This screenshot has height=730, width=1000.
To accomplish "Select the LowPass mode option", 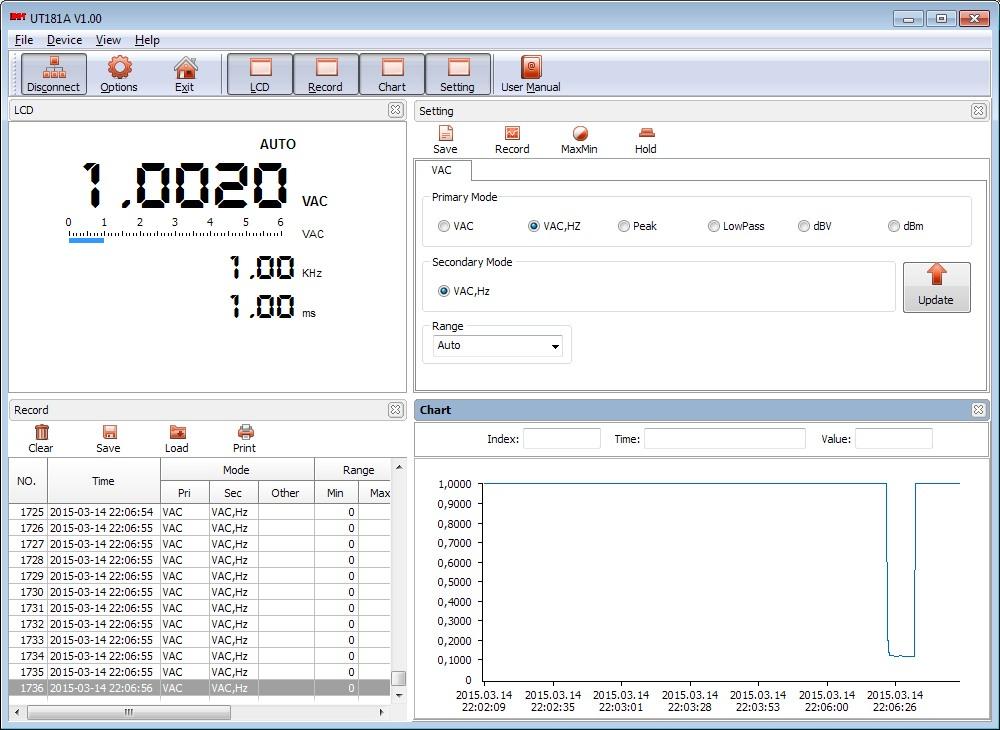I will point(713,226).
